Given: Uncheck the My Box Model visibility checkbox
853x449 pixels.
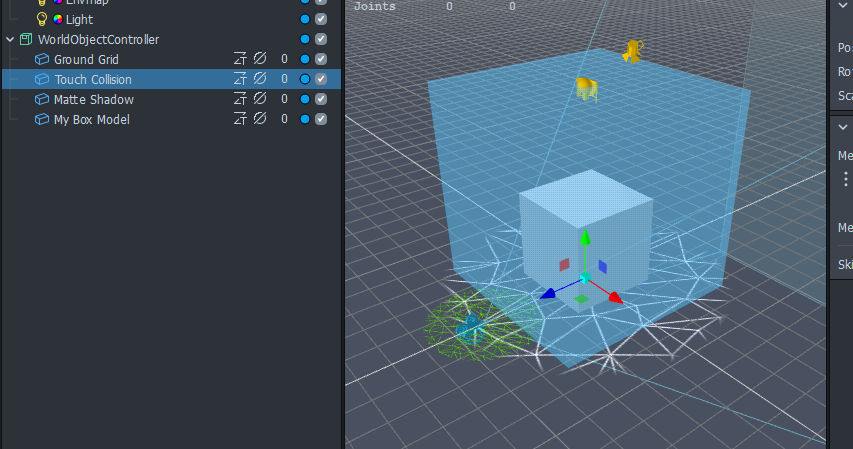Looking at the screenshot, I should point(321,119).
